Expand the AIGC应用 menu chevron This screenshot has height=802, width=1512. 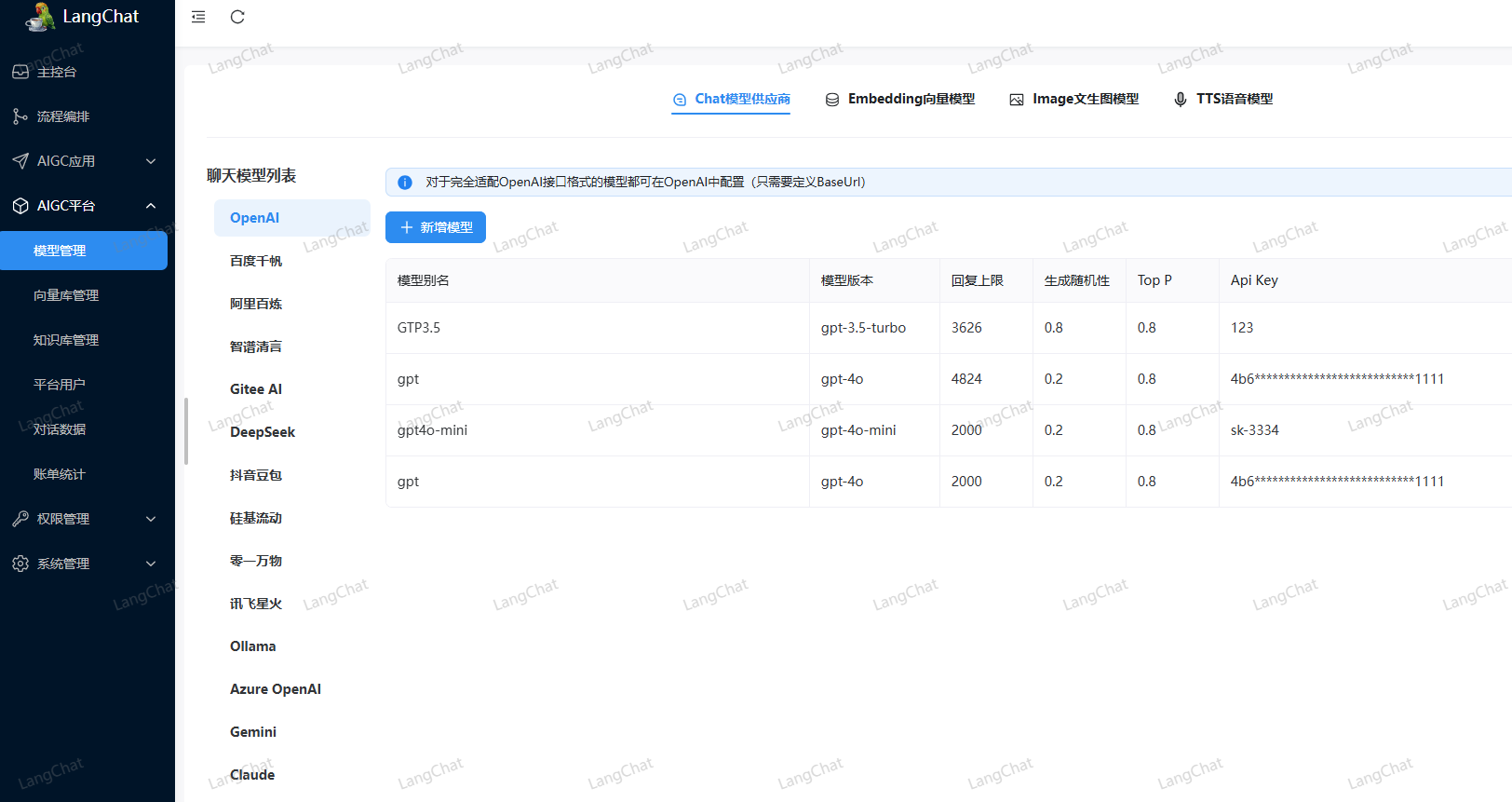151,161
